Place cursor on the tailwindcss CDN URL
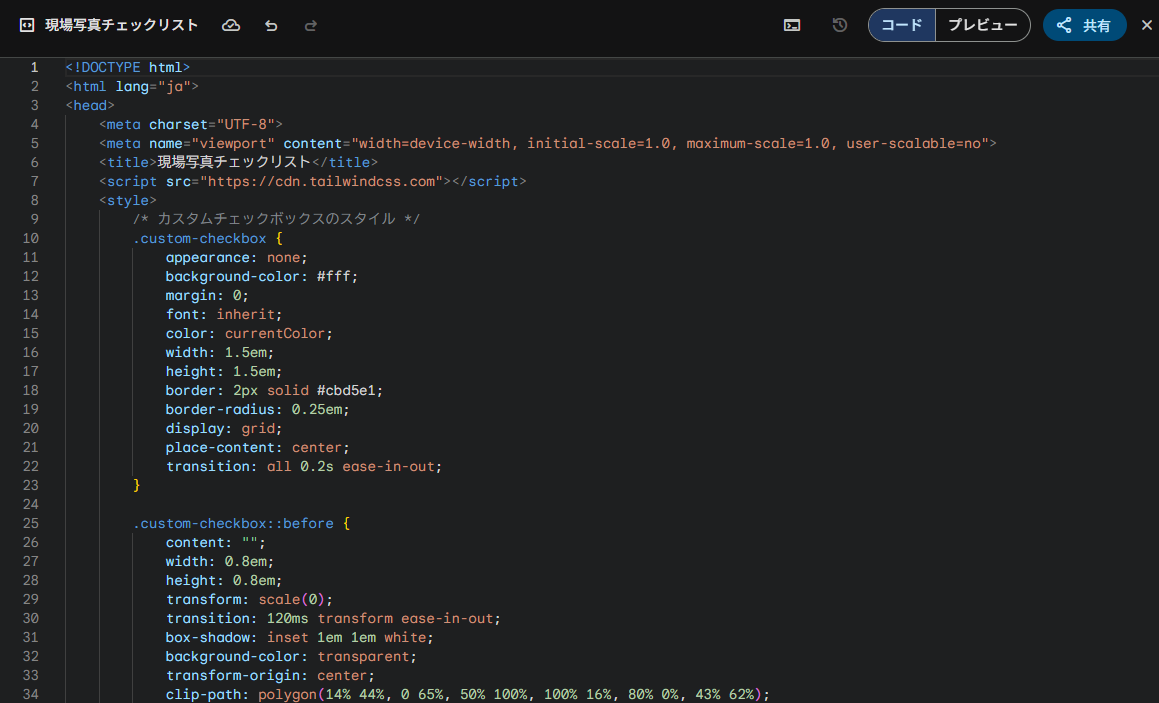 tap(321, 181)
